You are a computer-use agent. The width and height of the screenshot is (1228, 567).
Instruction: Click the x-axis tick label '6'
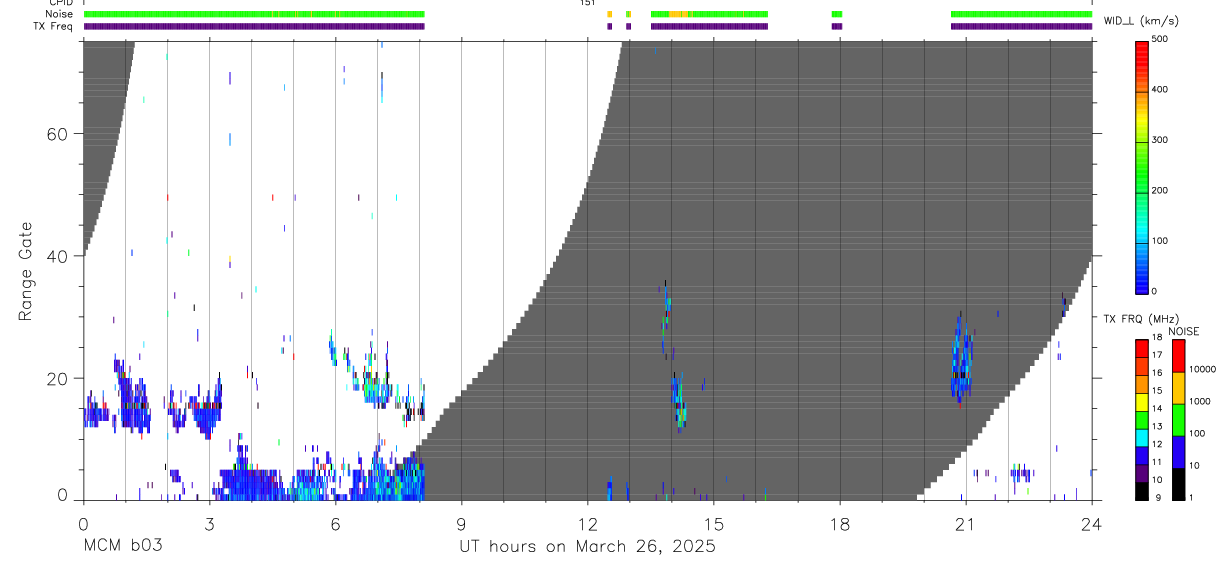[x=335, y=524]
